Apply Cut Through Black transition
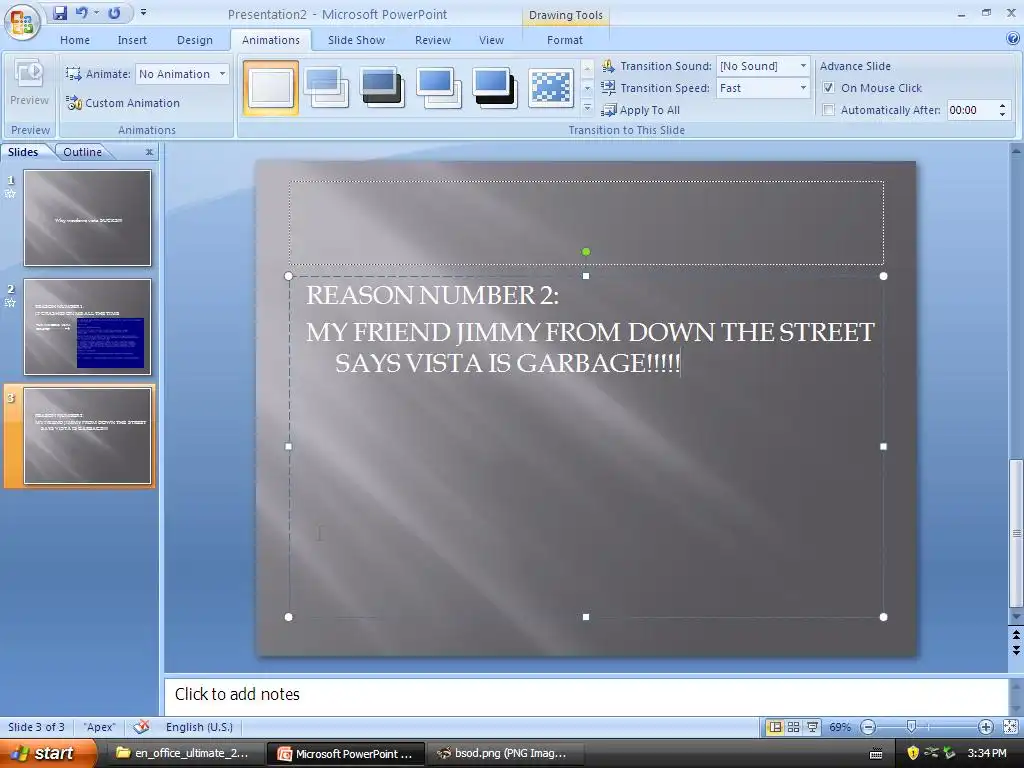 [x=495, y=88]
